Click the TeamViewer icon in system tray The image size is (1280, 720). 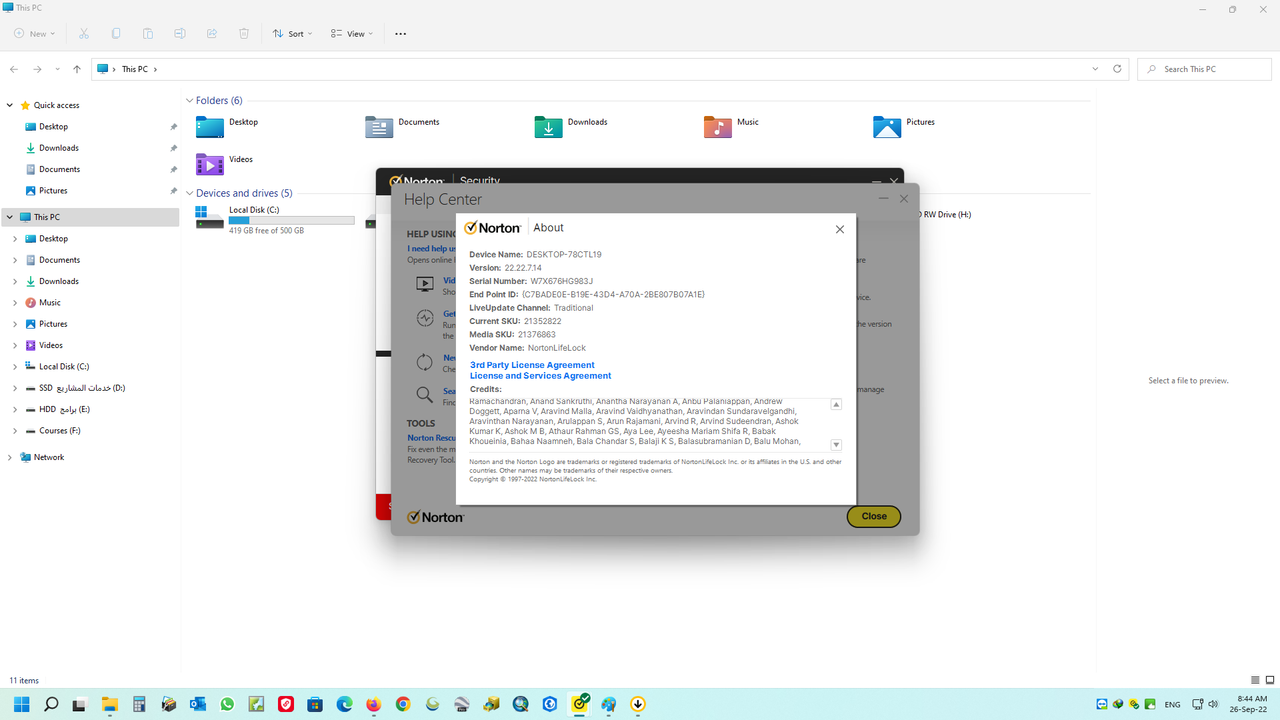pyautogui.click(x=1101, y=704)
